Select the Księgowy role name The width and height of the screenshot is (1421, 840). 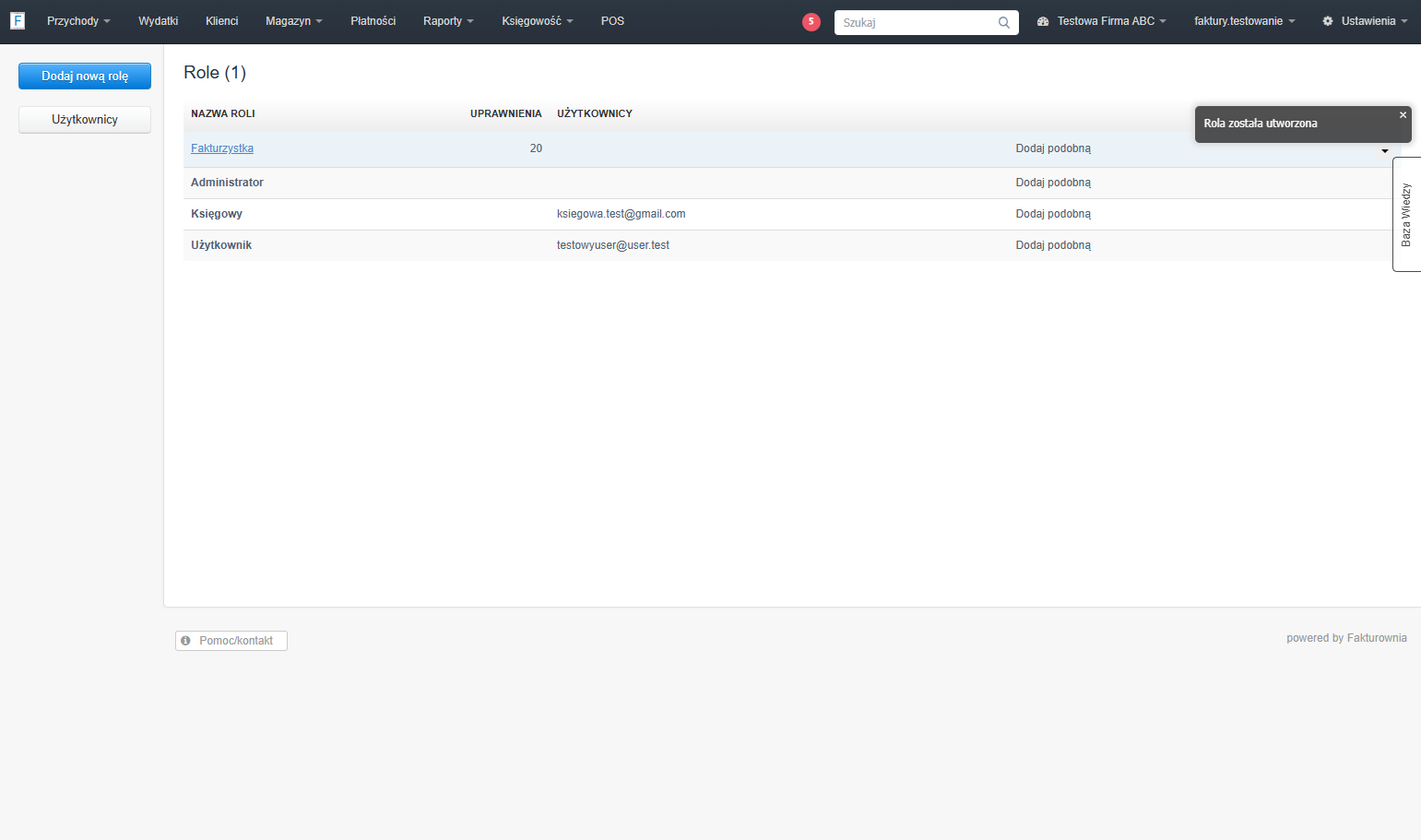217,214
